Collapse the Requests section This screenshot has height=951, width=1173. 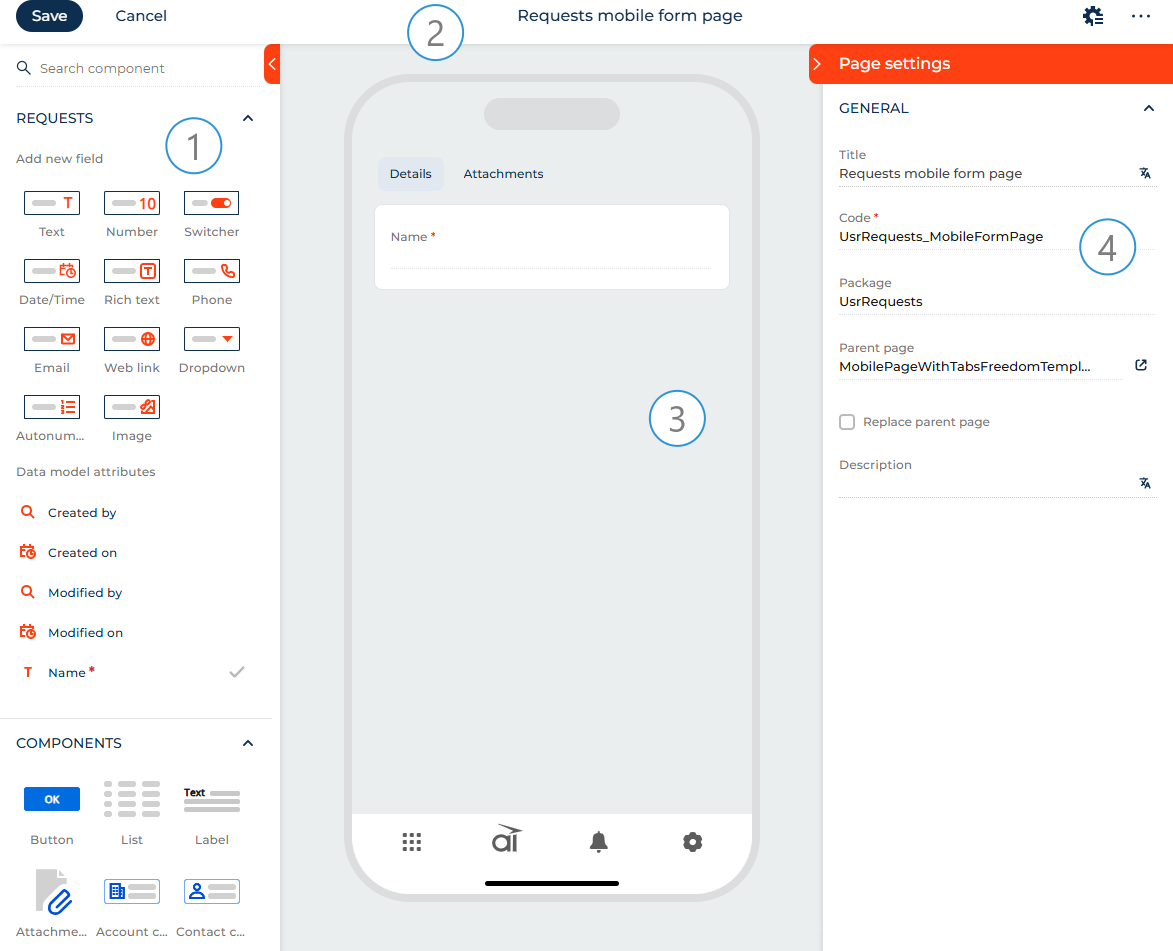coord(249,118)
